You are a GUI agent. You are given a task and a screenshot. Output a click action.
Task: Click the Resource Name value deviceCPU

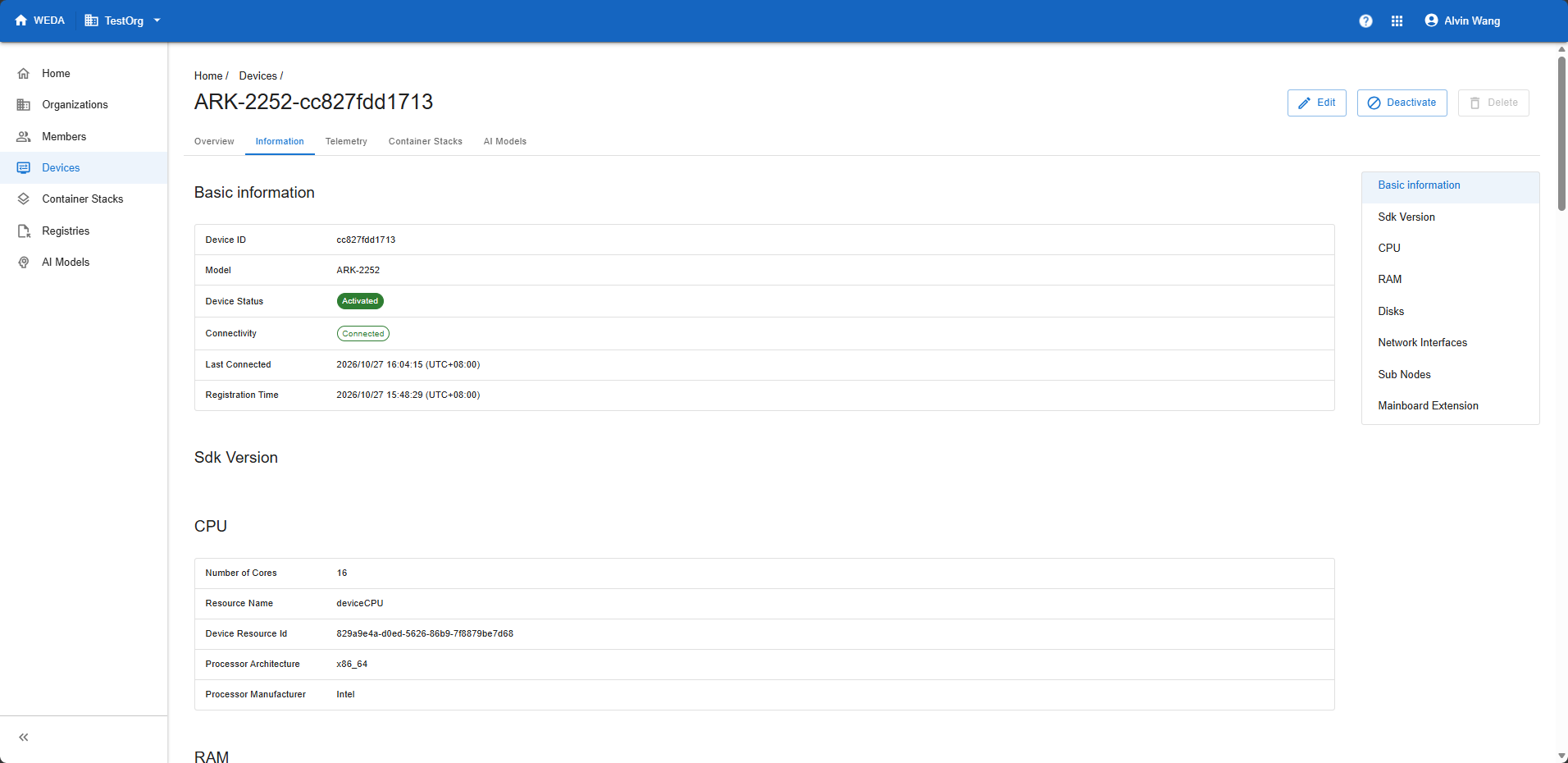[x=360, y=604]
